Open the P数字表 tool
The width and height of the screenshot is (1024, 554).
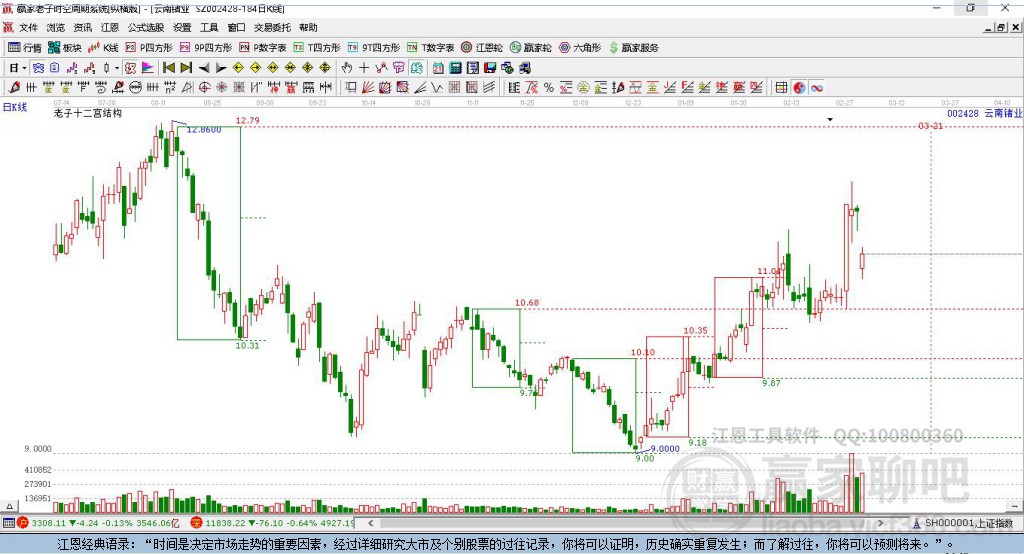(263, 48)
